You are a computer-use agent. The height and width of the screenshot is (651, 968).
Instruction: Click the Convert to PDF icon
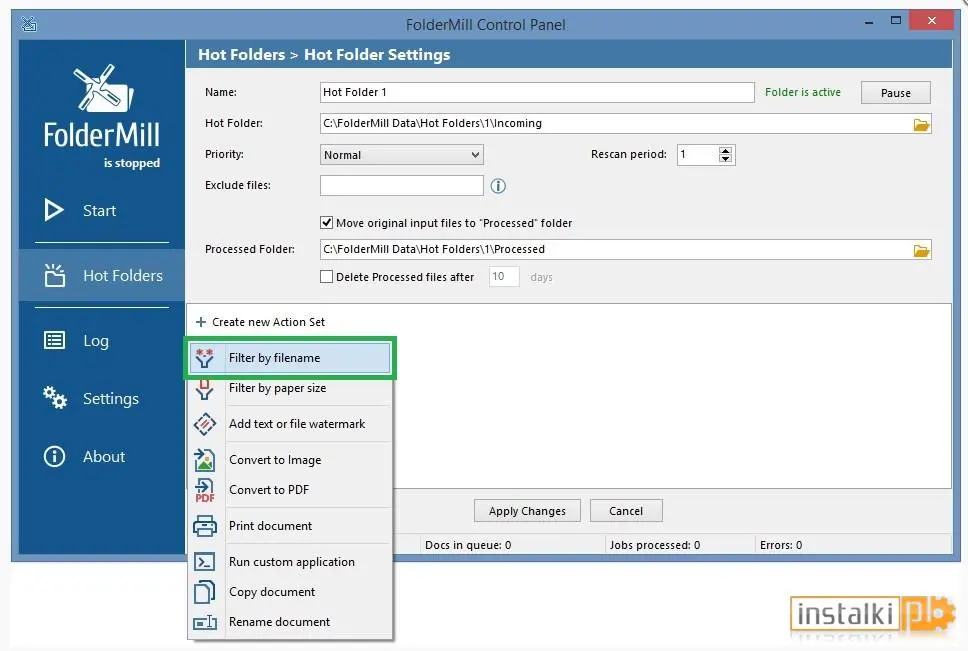coord(204,490)
